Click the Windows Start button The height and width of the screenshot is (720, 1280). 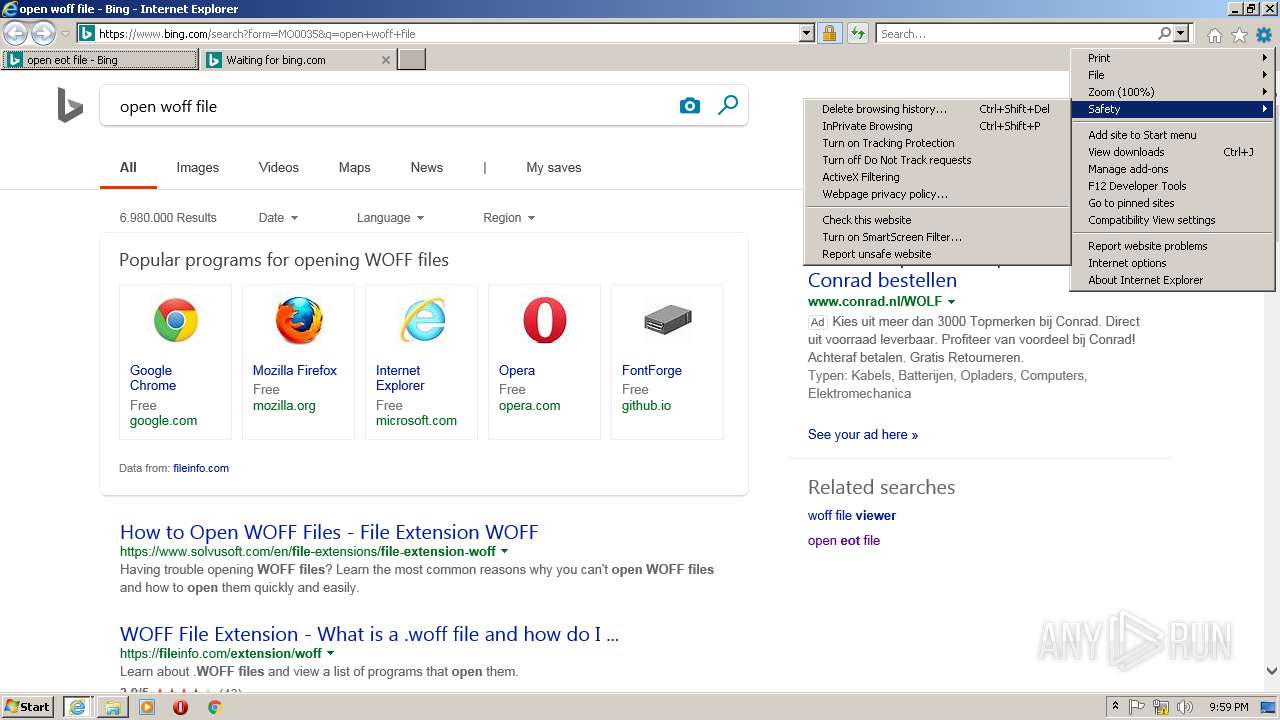tap(28, 707)
